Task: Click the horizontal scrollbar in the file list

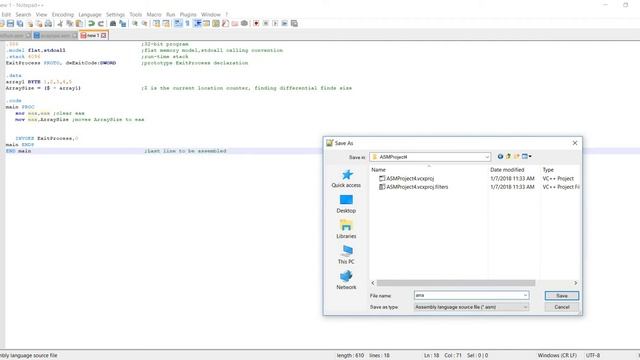Action: (x=456, y=283)
